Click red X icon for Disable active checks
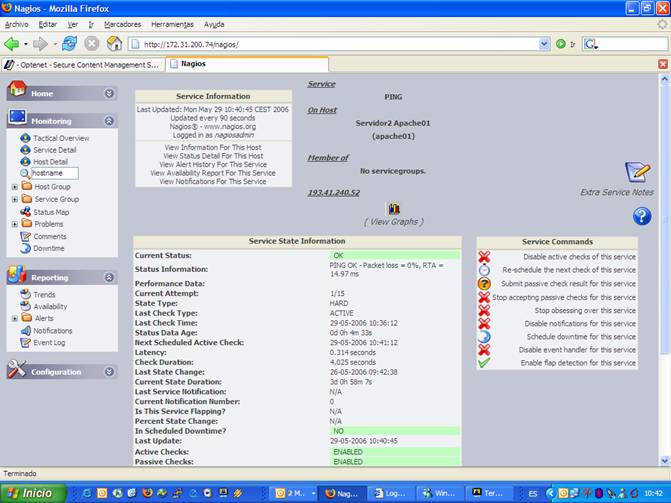Viewport: 671px width, 503px height. coord(484,257)
